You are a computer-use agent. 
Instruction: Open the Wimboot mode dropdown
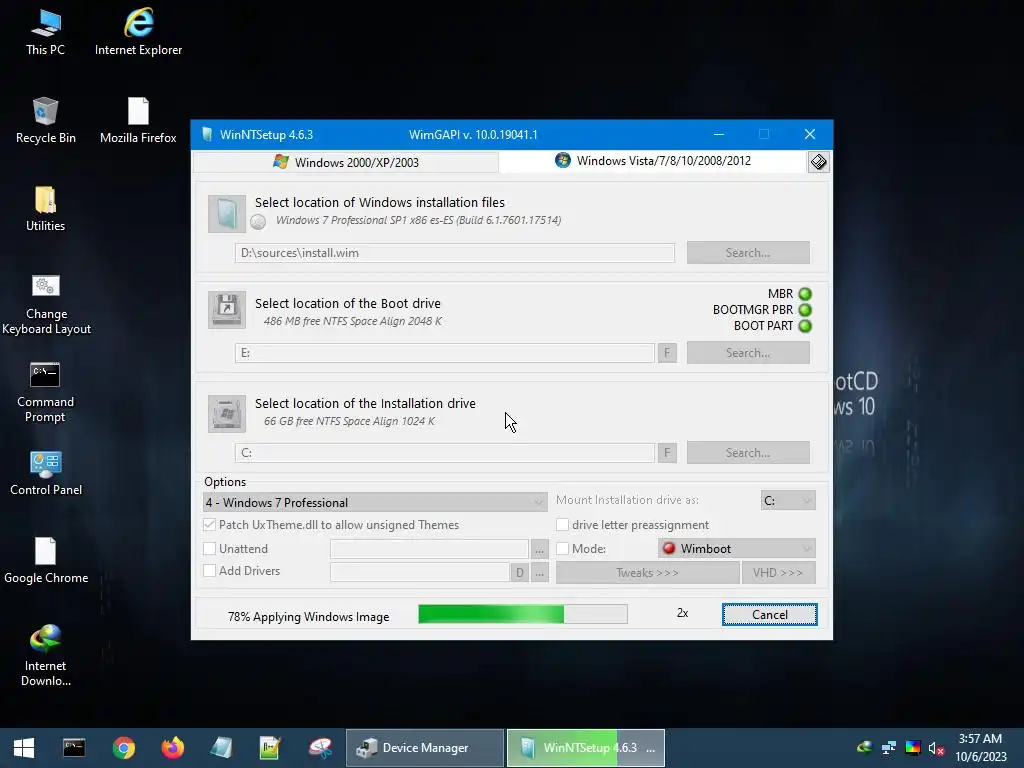click(737, 549)
